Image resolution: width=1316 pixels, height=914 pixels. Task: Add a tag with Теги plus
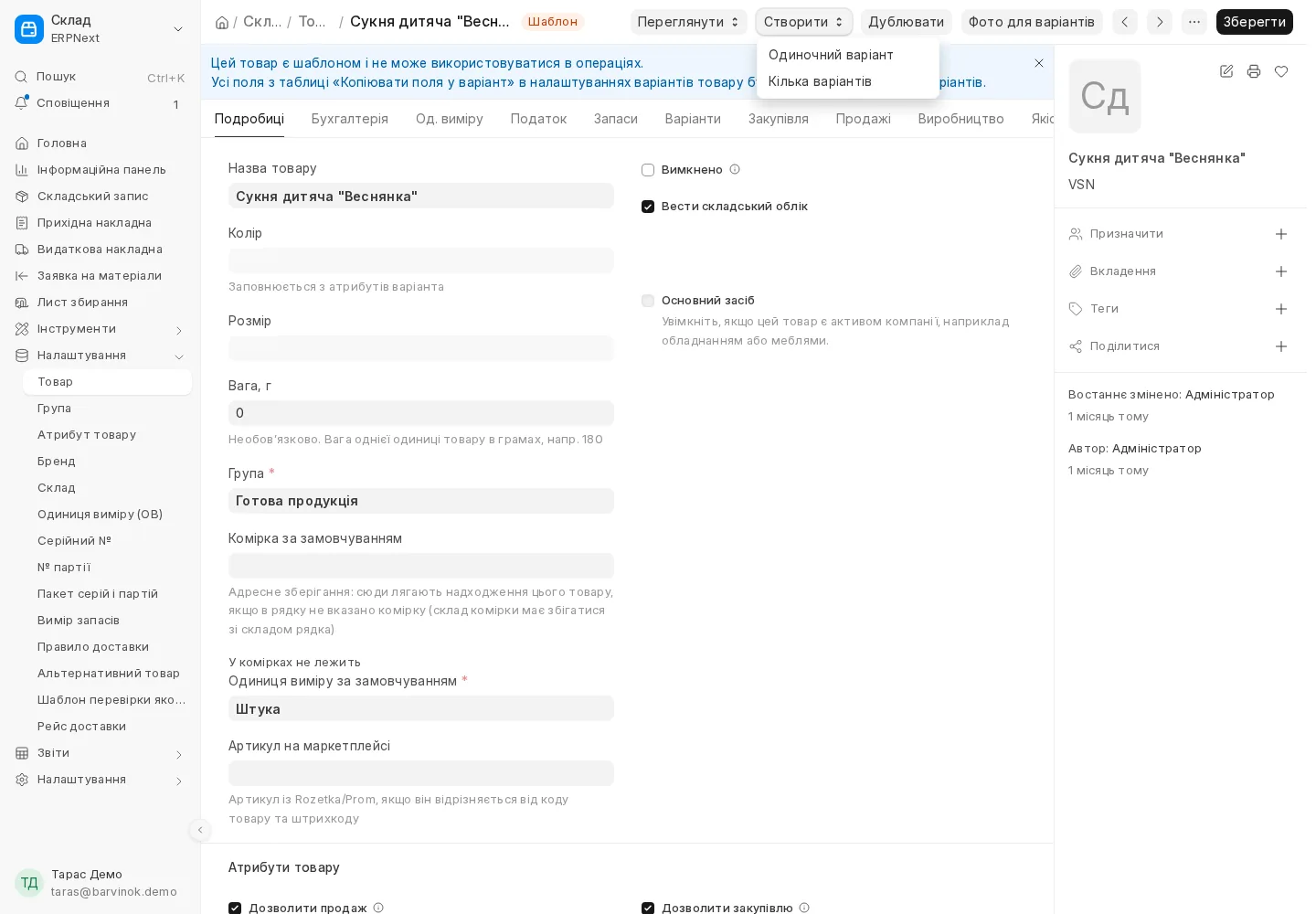click(1281, 309)
